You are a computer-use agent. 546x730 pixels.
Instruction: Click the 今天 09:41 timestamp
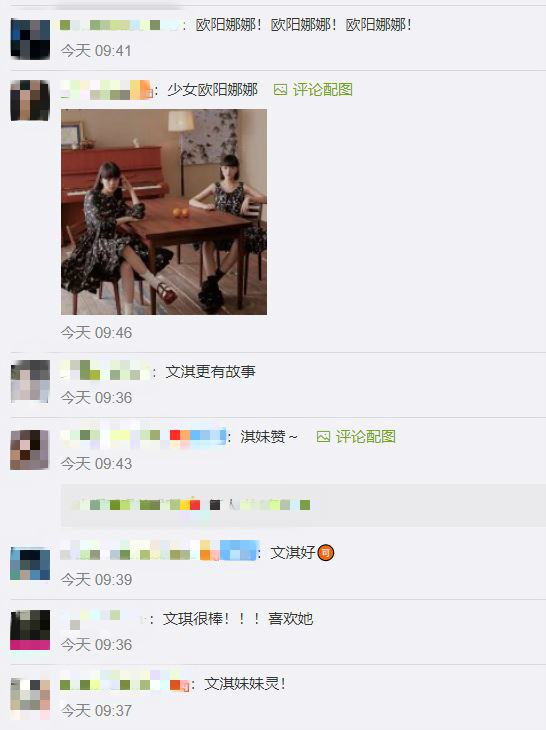point(96,51)
